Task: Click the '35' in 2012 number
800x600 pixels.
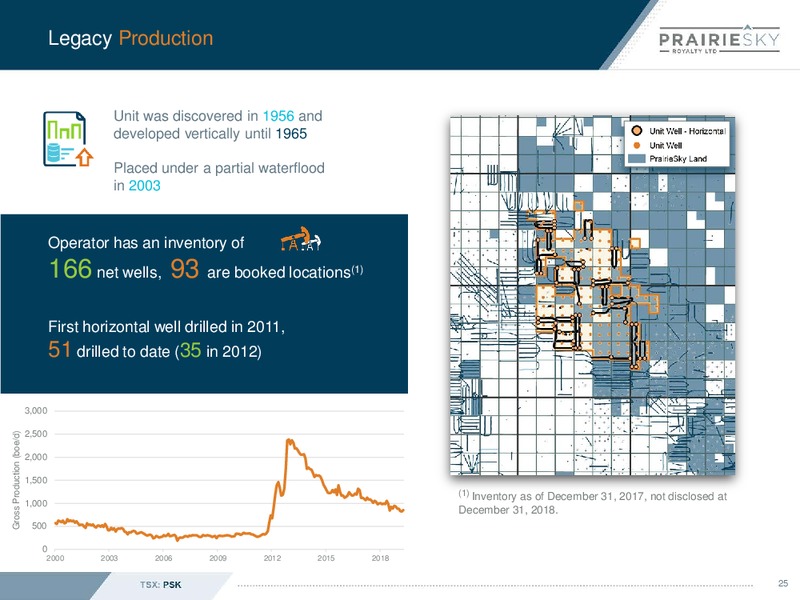Action: pyautogui.click(x=190, y=350)
